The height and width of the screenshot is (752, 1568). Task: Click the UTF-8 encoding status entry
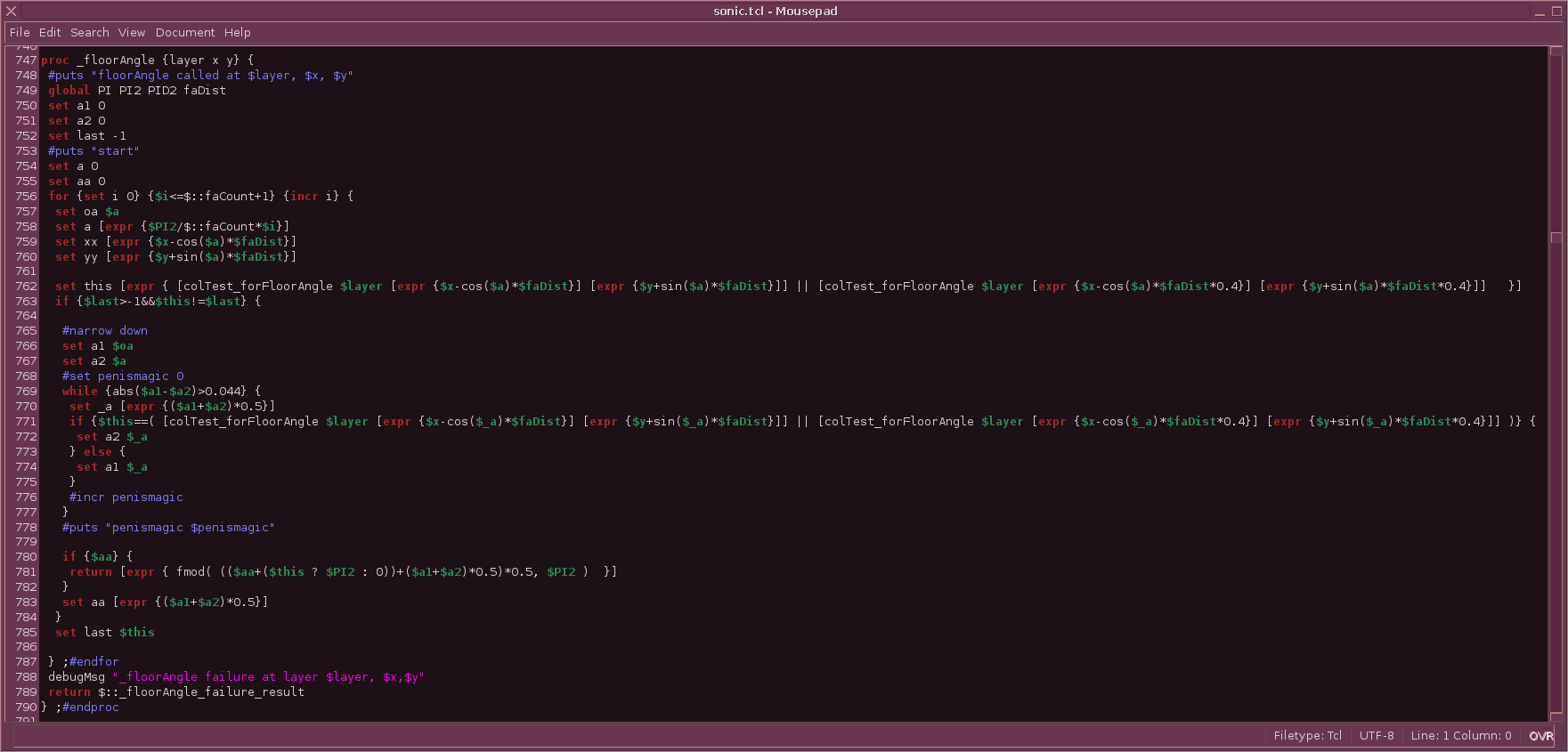tap(1377, 736)
